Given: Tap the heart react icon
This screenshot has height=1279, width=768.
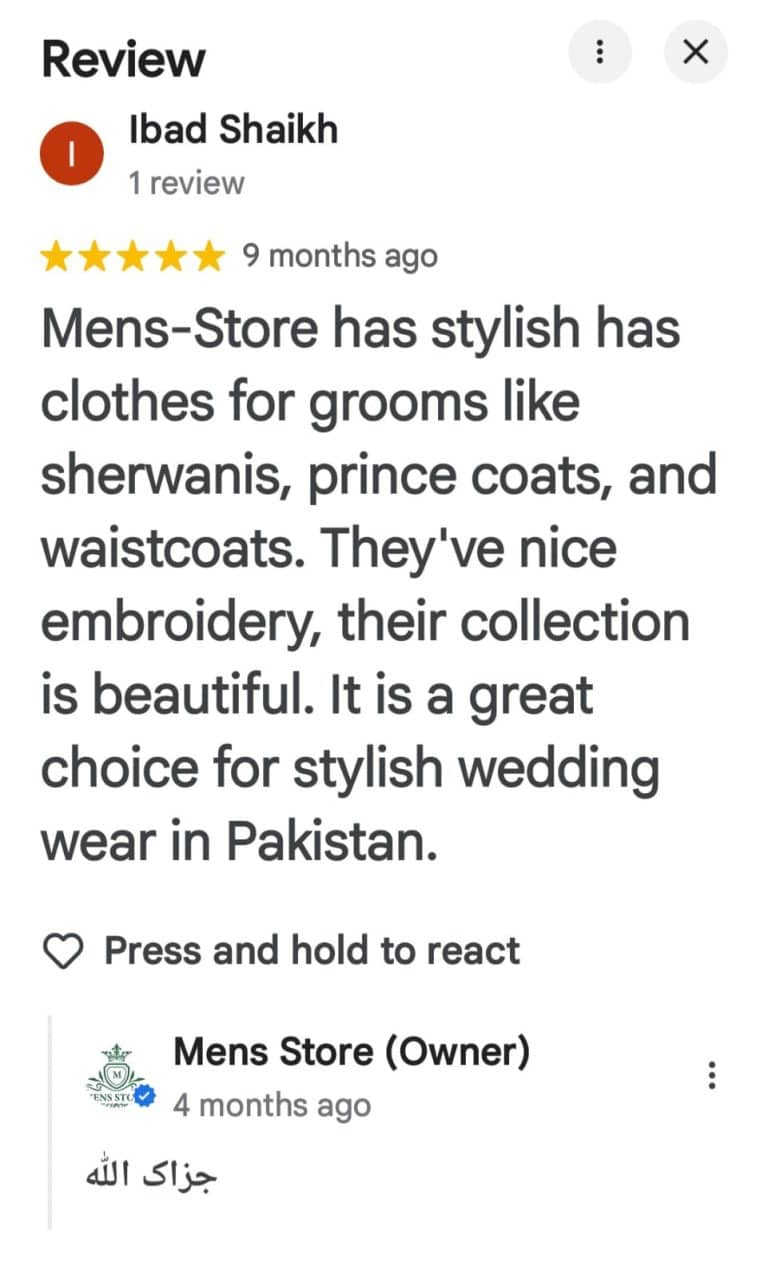Looking at the screenshot, I should pos(65,951).
